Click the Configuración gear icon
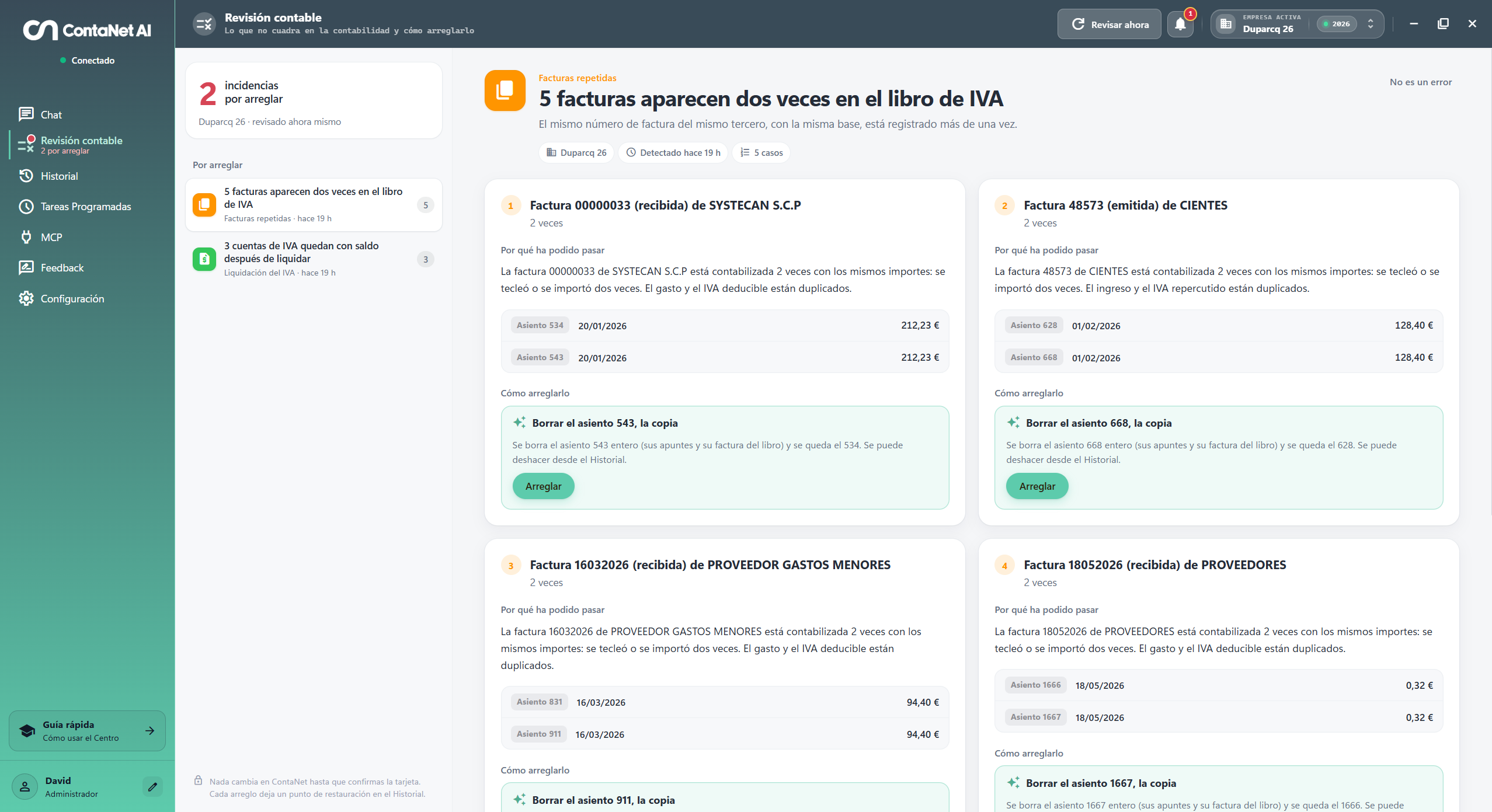Image resolution: width=1492 pixels, height=812 pixels. 26,299
